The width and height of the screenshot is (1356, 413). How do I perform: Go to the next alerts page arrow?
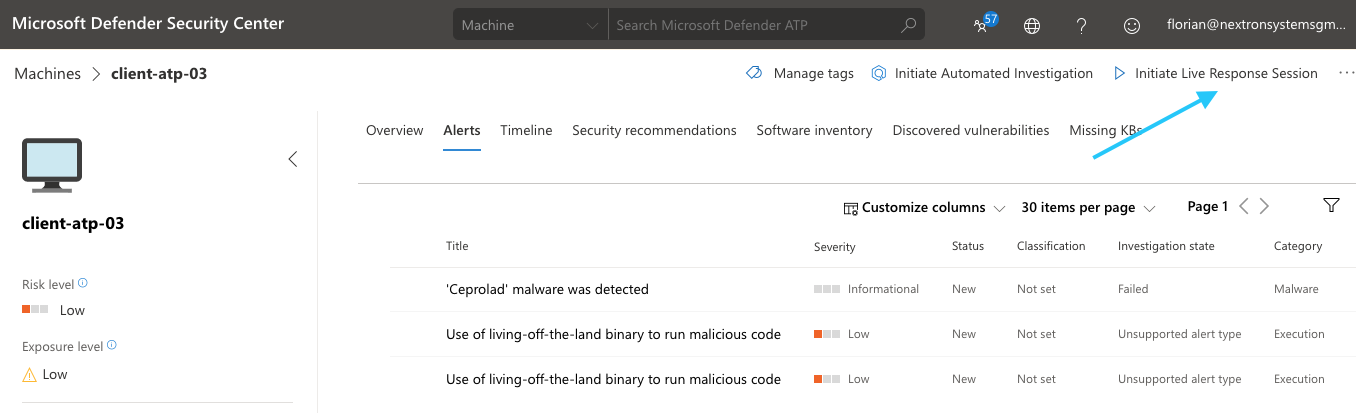tap(1265, 206)
